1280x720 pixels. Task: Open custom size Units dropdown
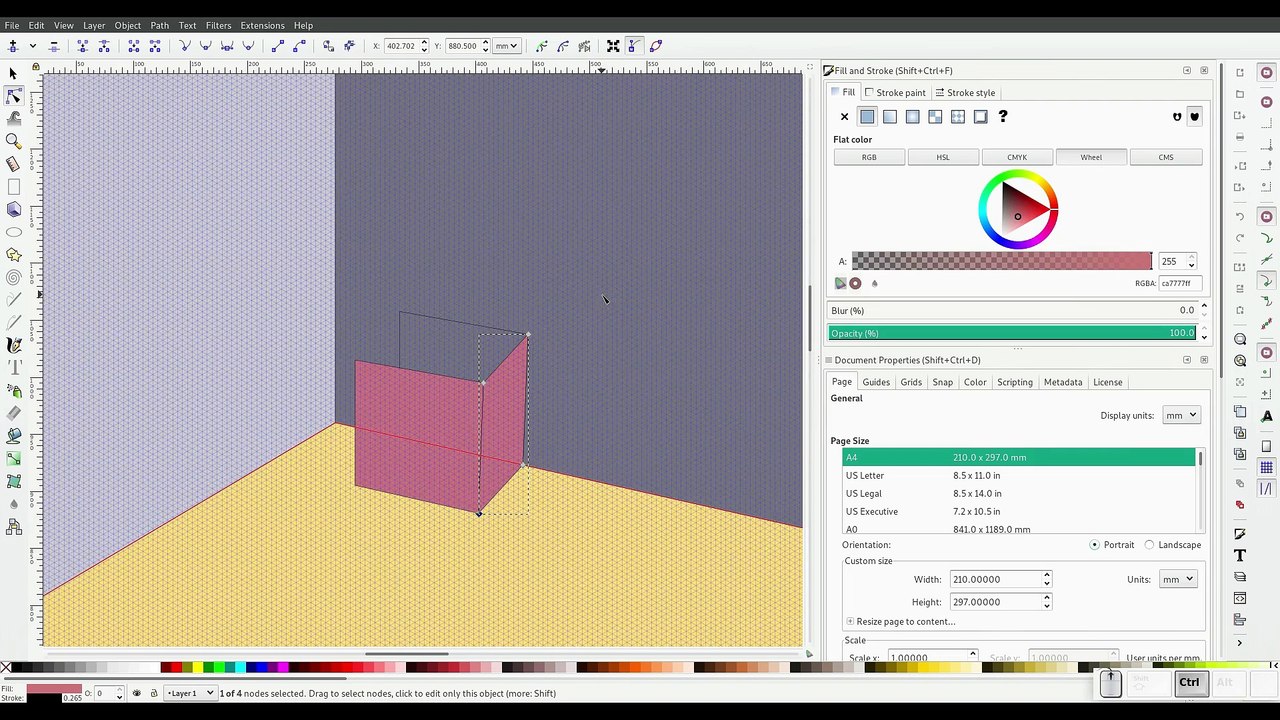[1177, 579]
